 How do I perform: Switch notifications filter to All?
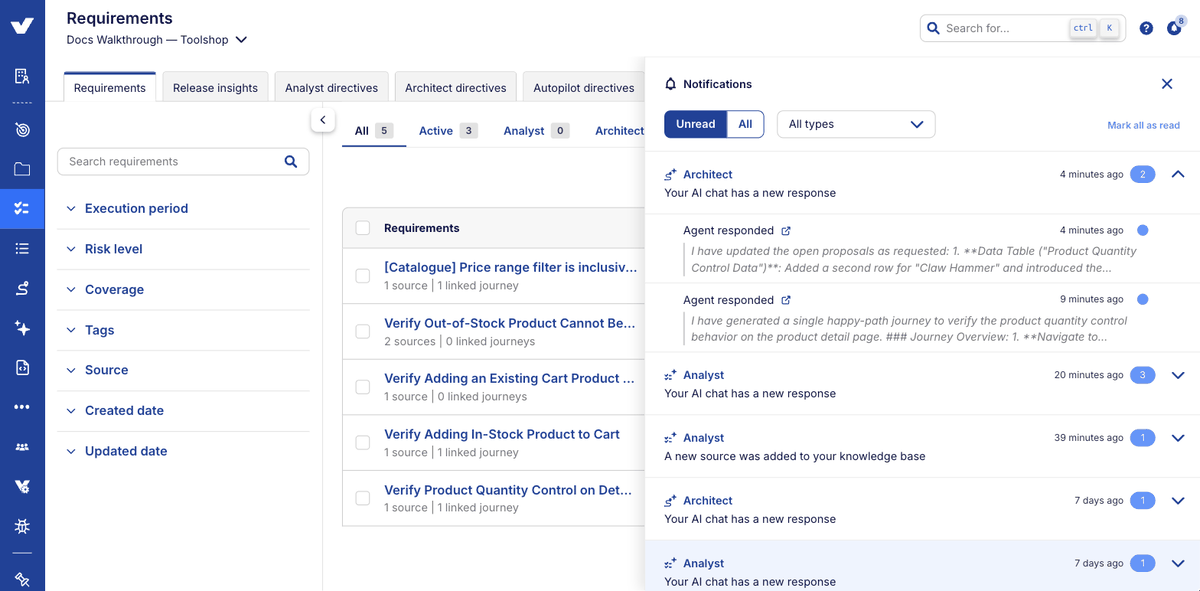coord(745,124)
